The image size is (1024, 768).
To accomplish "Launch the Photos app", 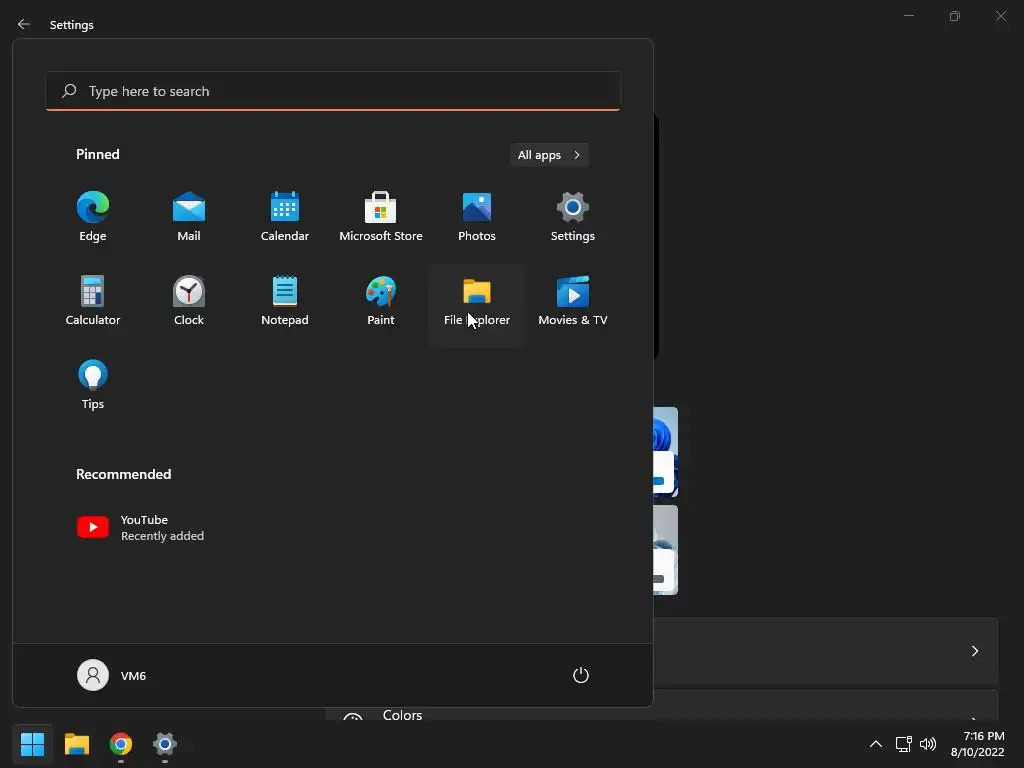I will pos(477,217).
